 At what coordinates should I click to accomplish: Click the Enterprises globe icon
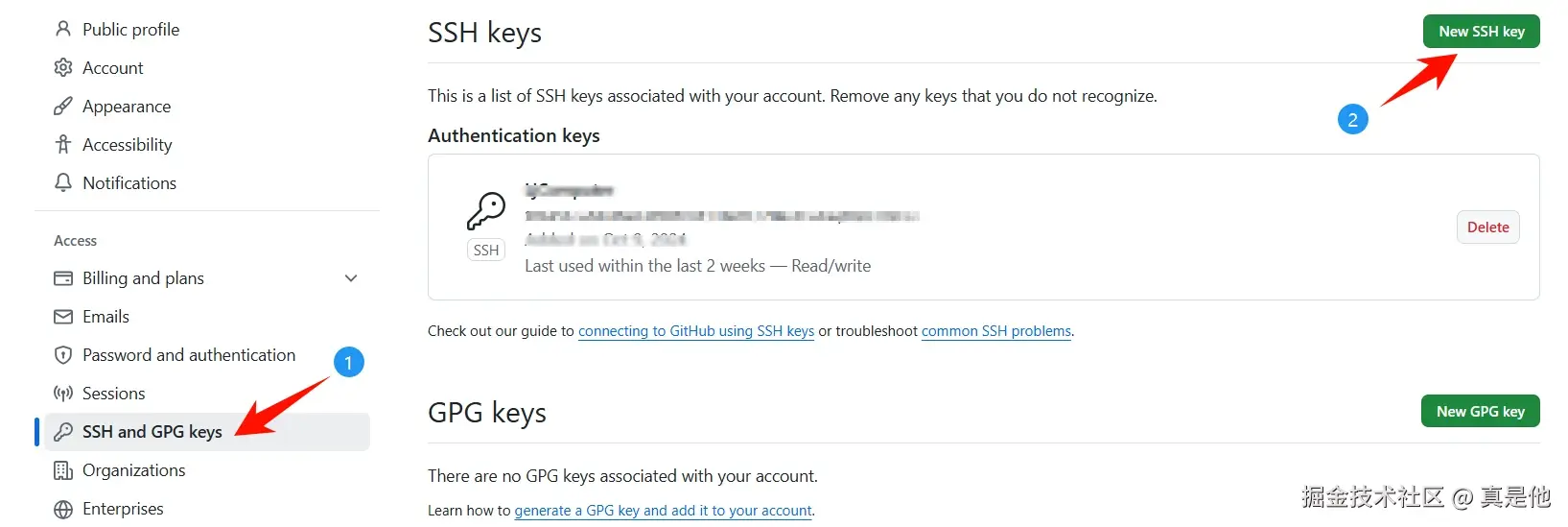(63, 509)
